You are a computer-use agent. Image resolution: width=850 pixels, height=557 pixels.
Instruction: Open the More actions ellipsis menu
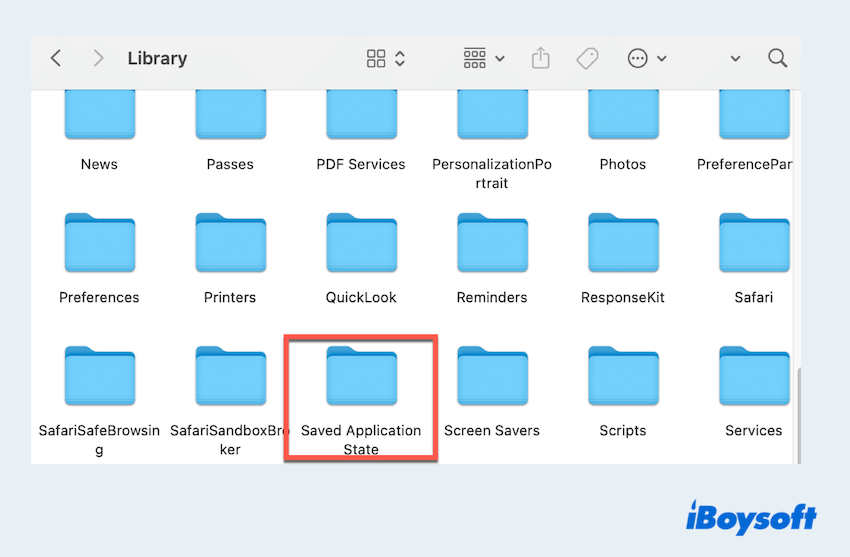[x=646, y=59]
